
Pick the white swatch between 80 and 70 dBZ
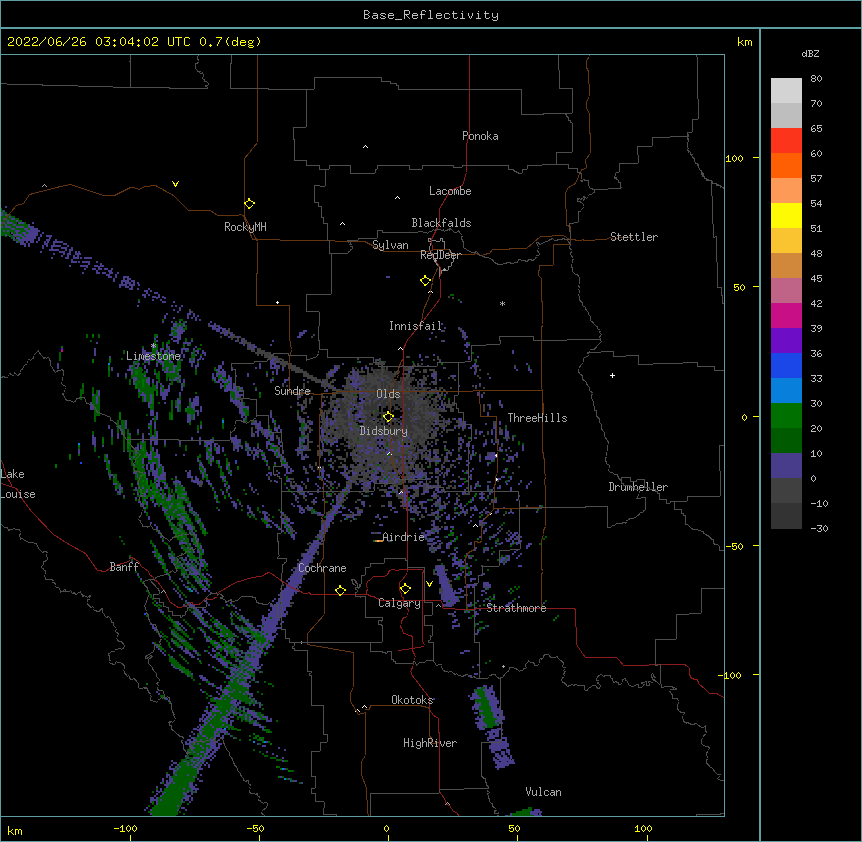click(x=786, y=91)
